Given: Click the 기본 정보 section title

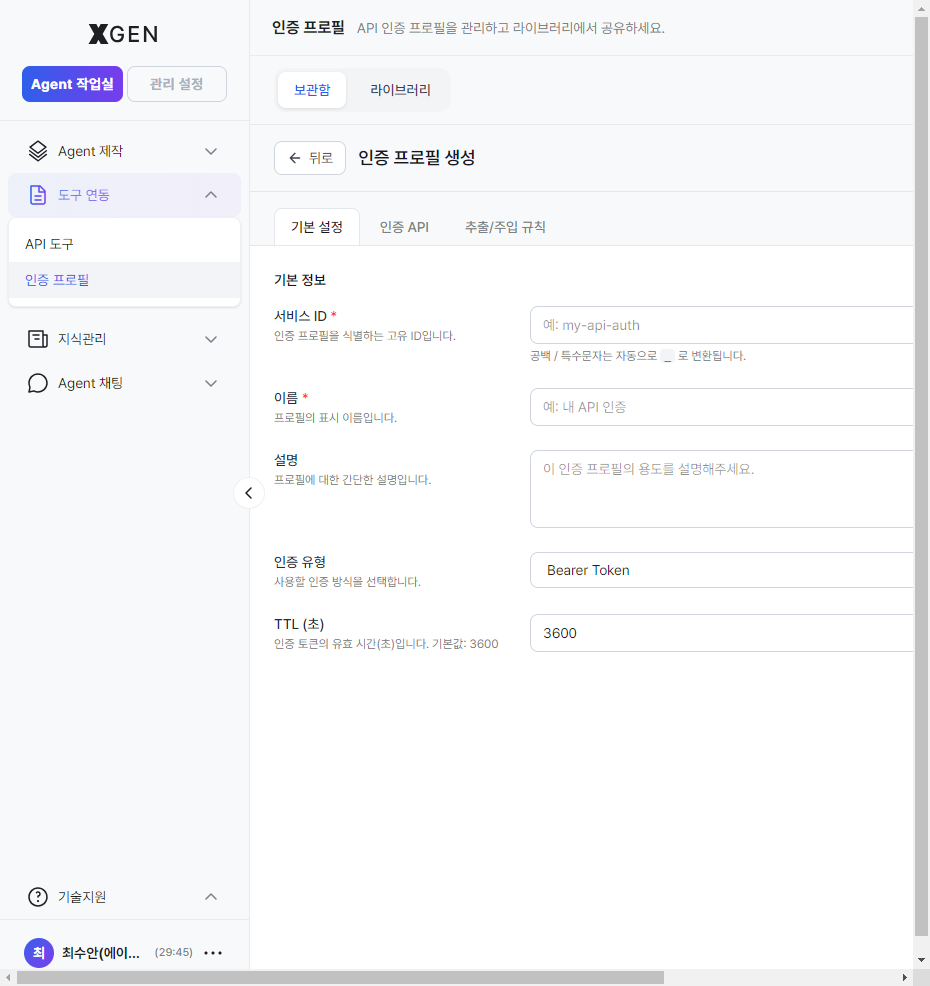Looking at the screenshot, I should pyautogui.click(x=300, y=280).
